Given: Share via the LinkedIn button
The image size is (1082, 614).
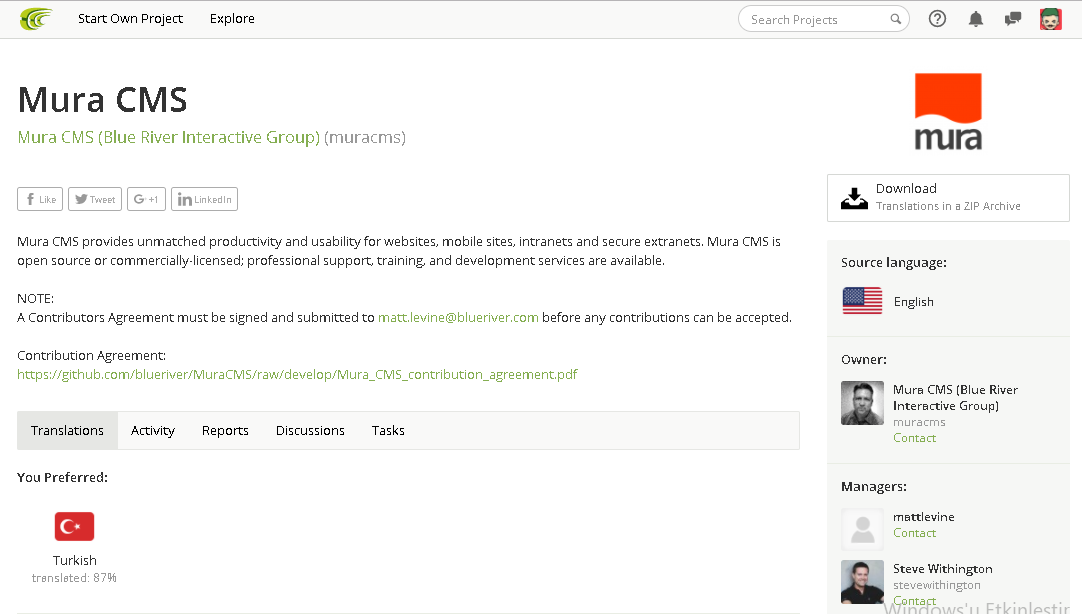Looking at the screenshot, I should [x=204, y=199].
